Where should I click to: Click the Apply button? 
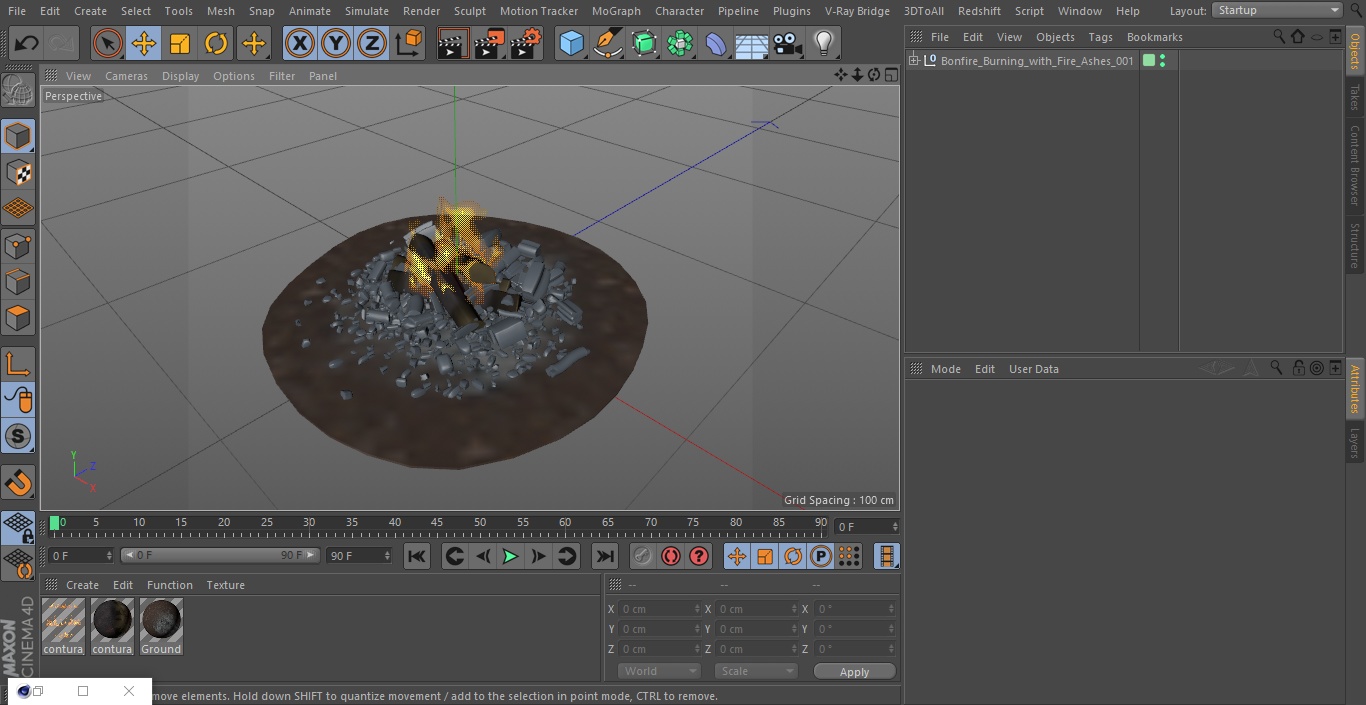(854, 672)
